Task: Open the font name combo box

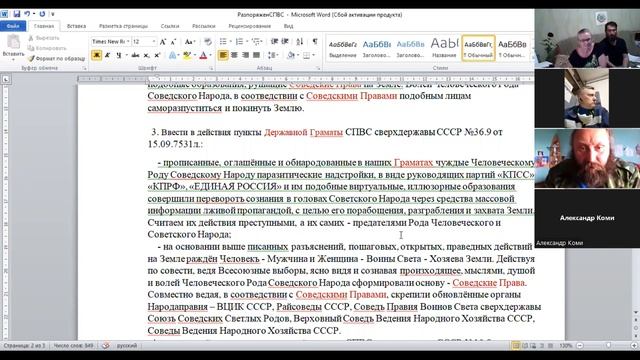Action: tap(110, 42)
